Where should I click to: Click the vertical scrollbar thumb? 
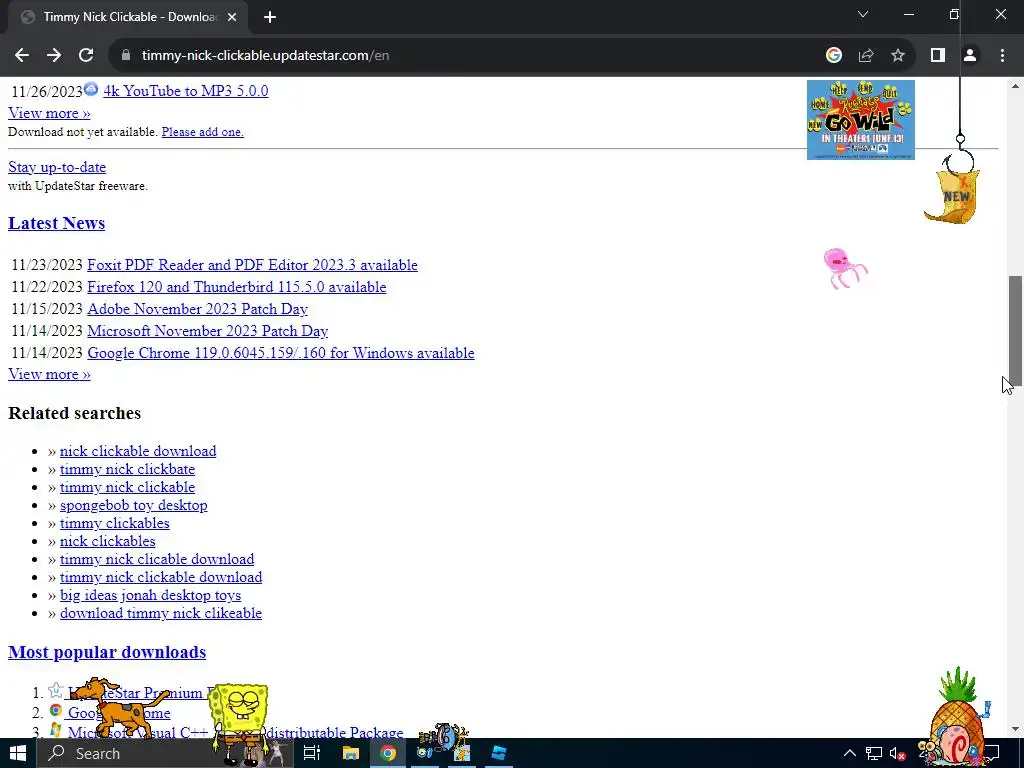[1015, 330]
